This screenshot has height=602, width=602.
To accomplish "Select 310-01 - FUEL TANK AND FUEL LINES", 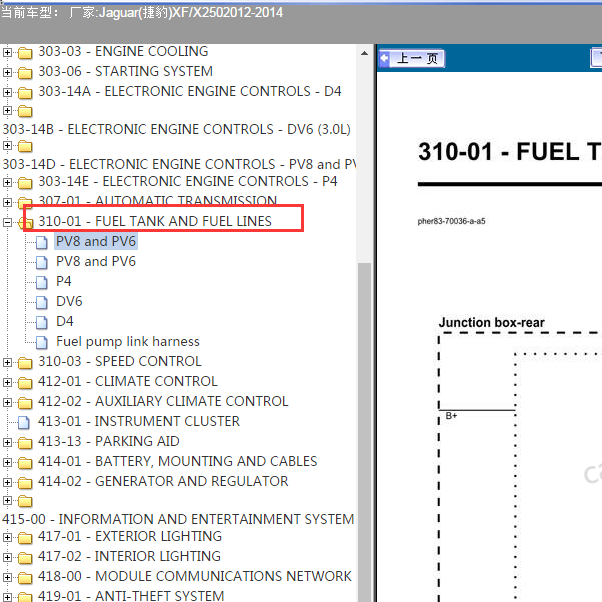I will pos(155,221).
